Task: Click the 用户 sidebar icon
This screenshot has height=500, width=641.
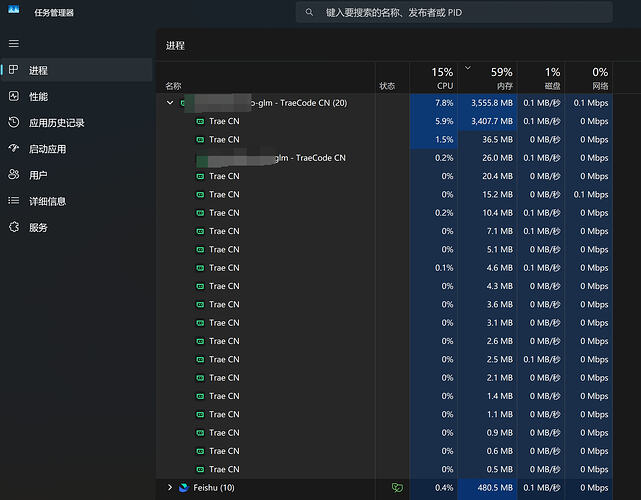Action: (13, 175)
